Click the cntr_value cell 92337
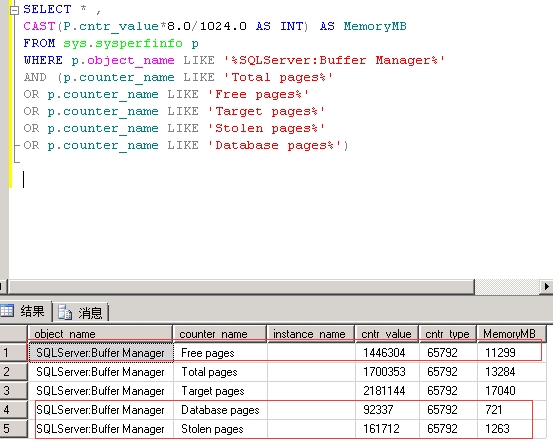This screenshot has width=553, height=444. 387,410
